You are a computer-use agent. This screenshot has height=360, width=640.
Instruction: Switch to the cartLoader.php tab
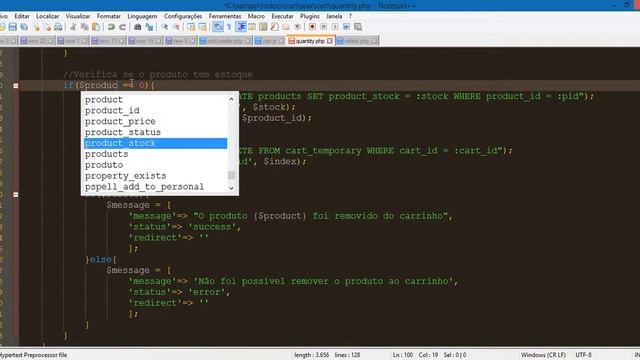tap(225, 41)
